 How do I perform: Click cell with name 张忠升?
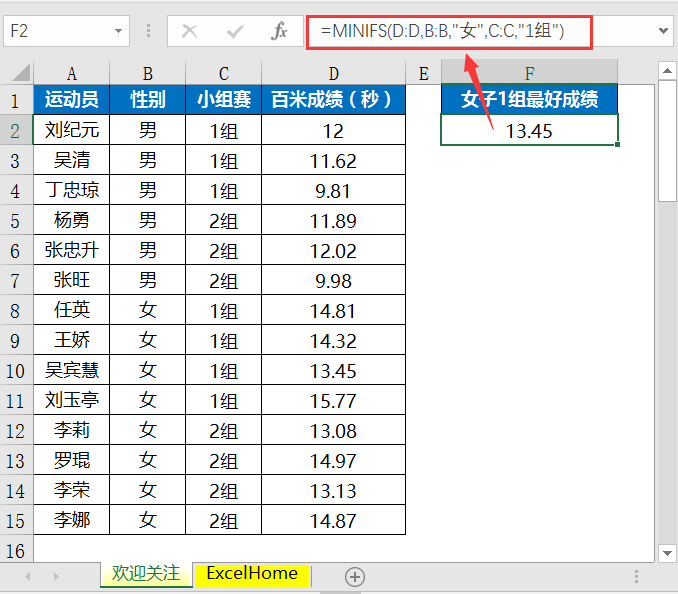point(72,250)
